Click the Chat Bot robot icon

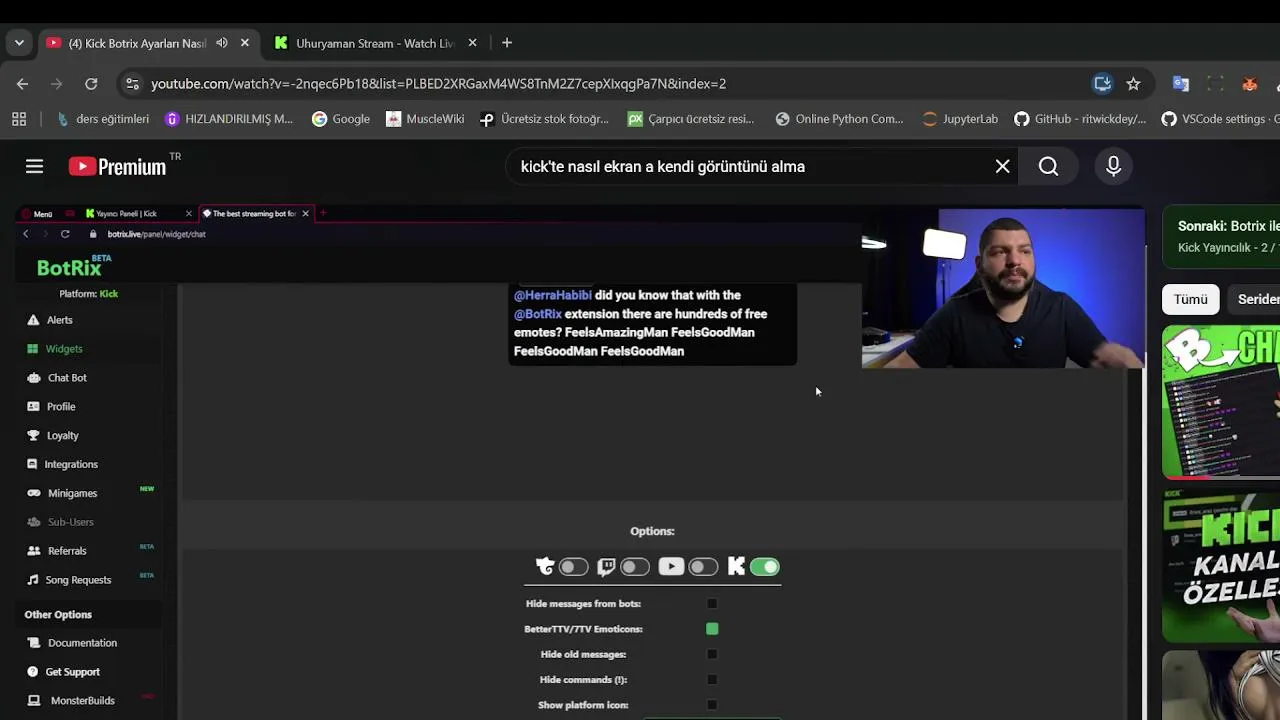(x=34, y=378)
